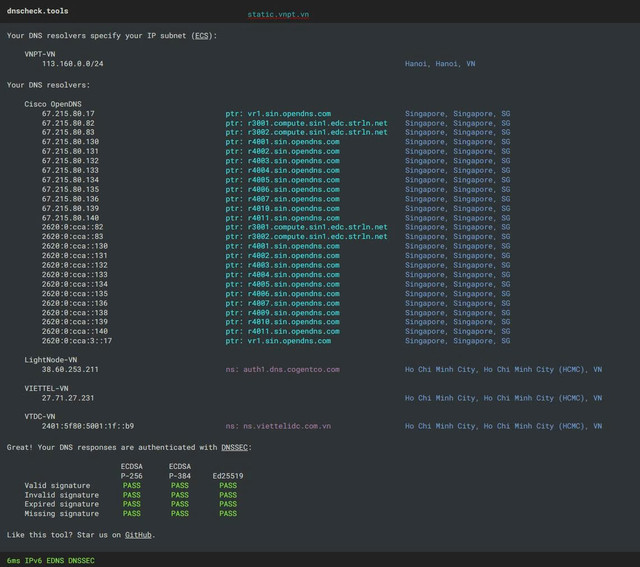
Task: Click the 6ms latency status indicator
Action: click(x=13, y=561)
